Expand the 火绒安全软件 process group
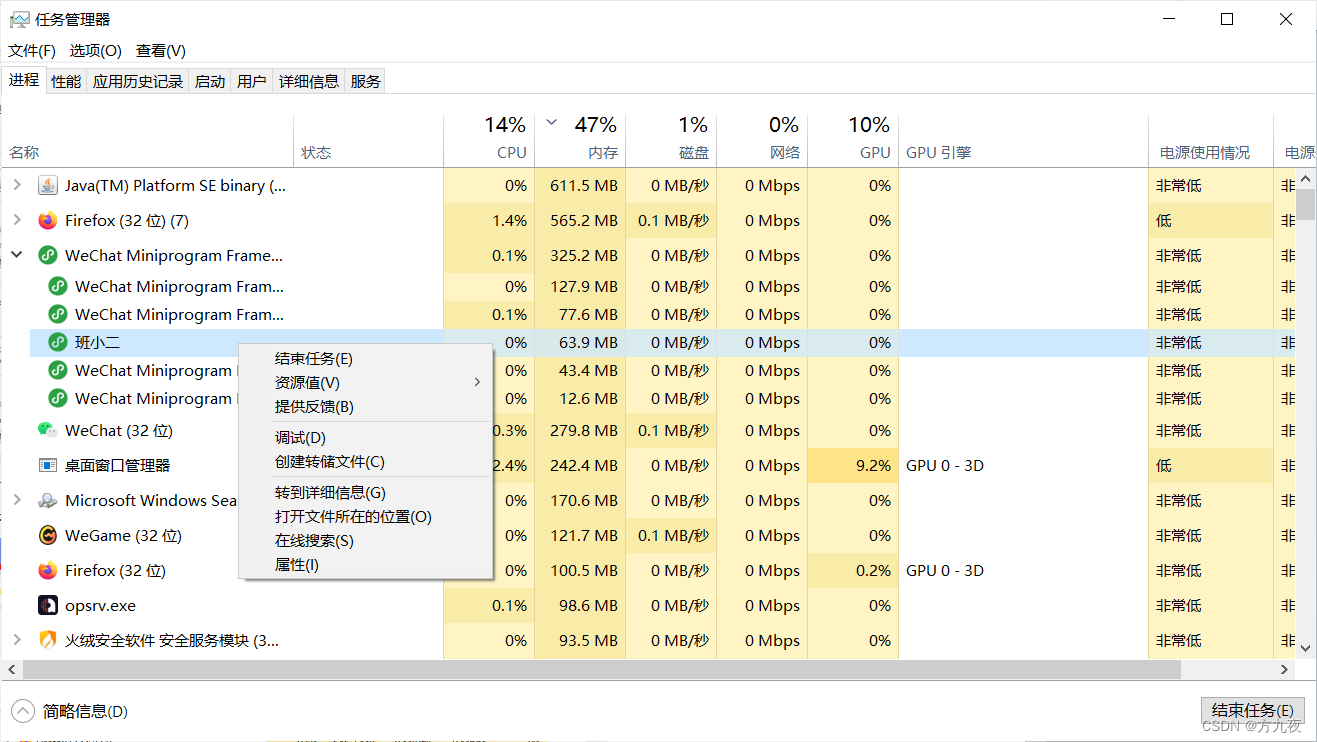 point(16,641)
